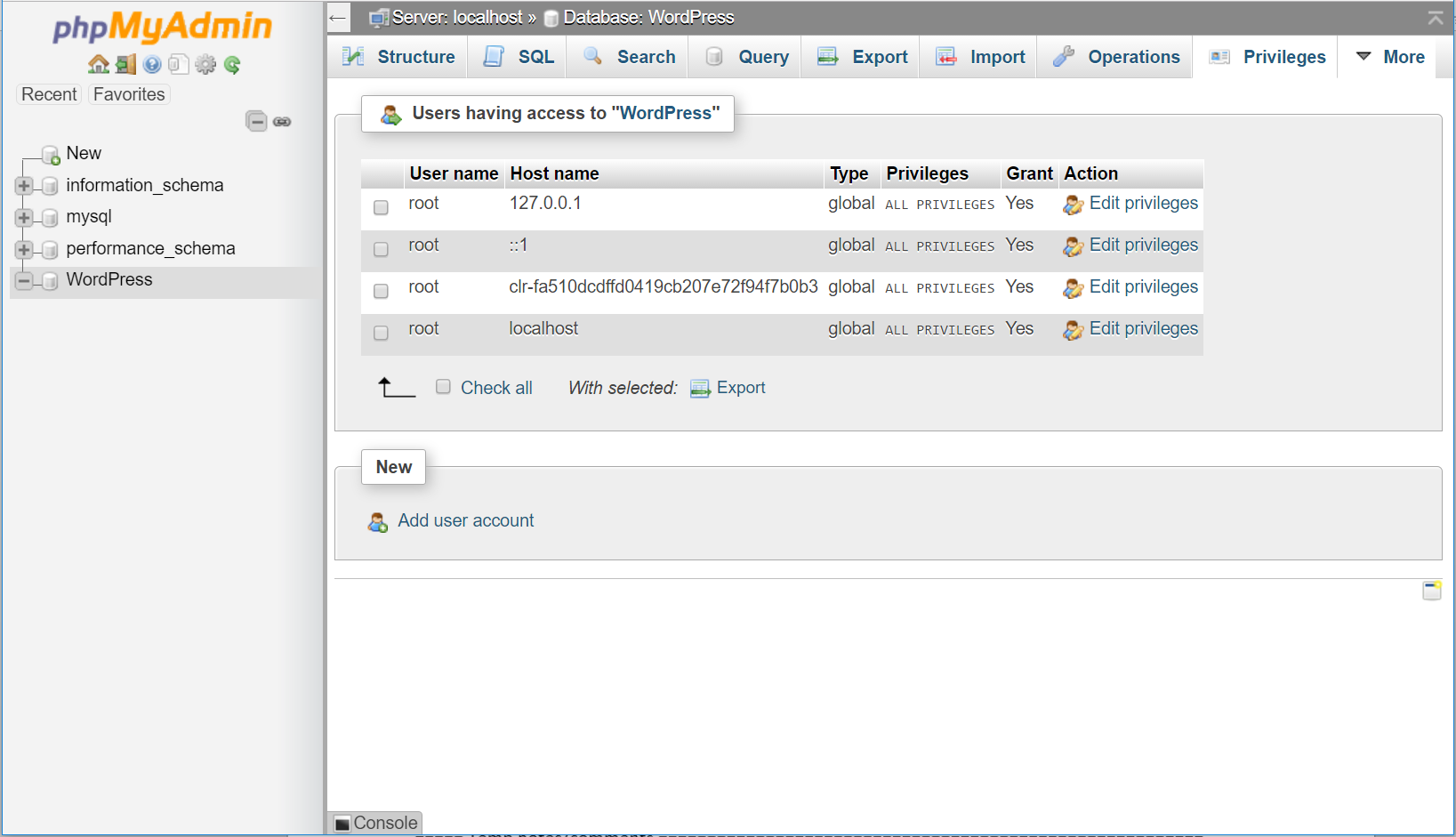Click Edit privileges text for root at localhost
The height and width of the screenshot is (837, 1456).
pyautogui.click(x=1144, y=328)
